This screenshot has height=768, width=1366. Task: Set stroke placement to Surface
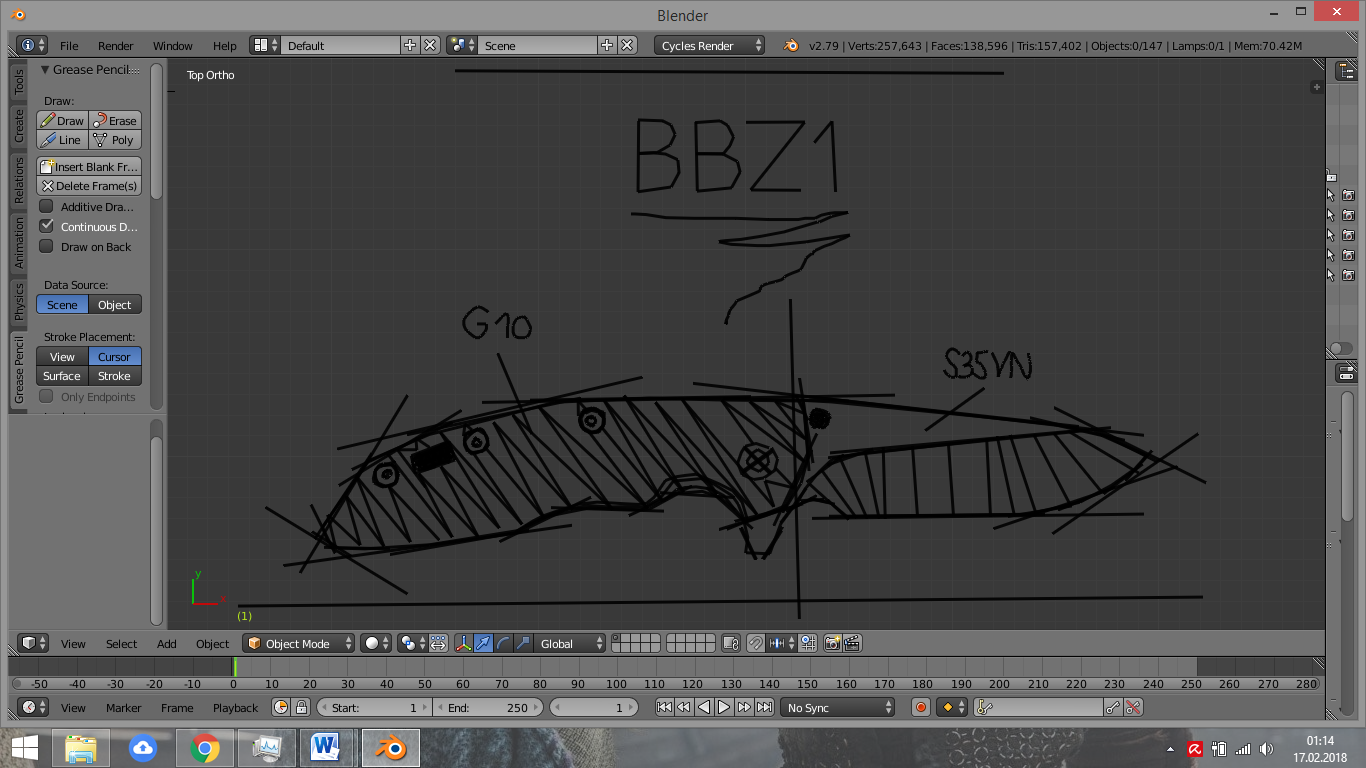pos(62,376)
